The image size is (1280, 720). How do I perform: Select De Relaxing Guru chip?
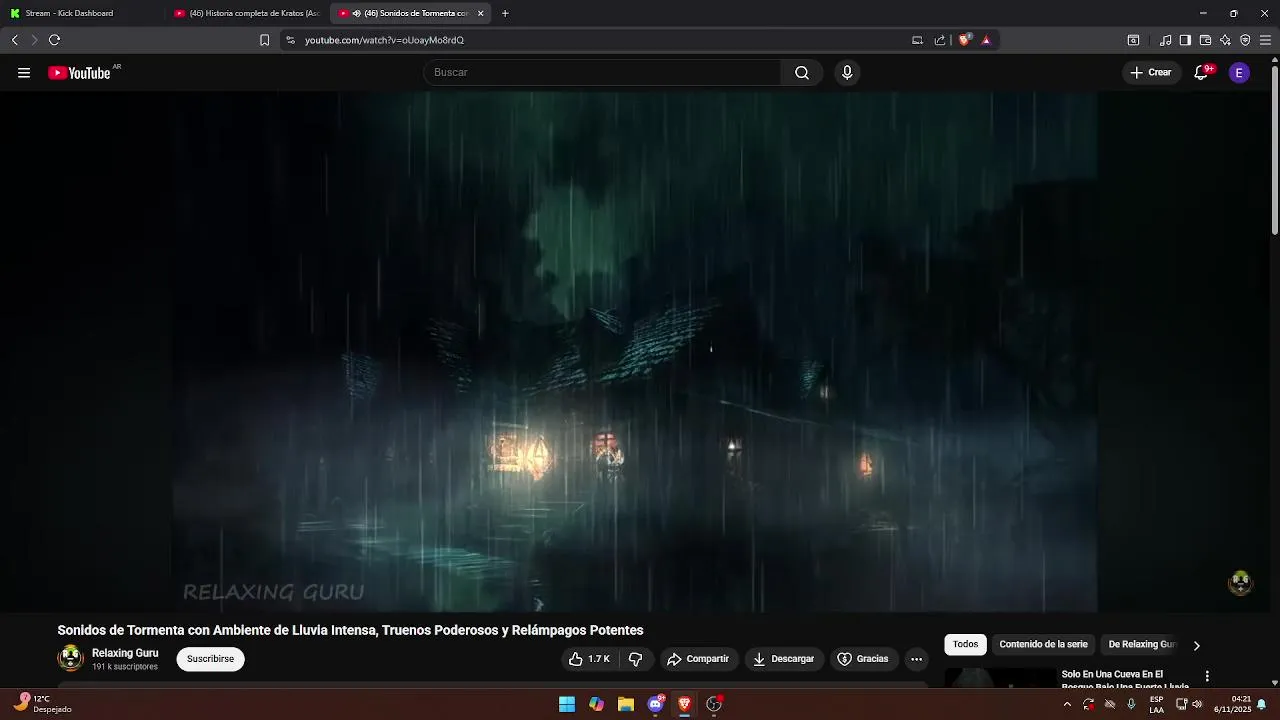click(1142, 645)
